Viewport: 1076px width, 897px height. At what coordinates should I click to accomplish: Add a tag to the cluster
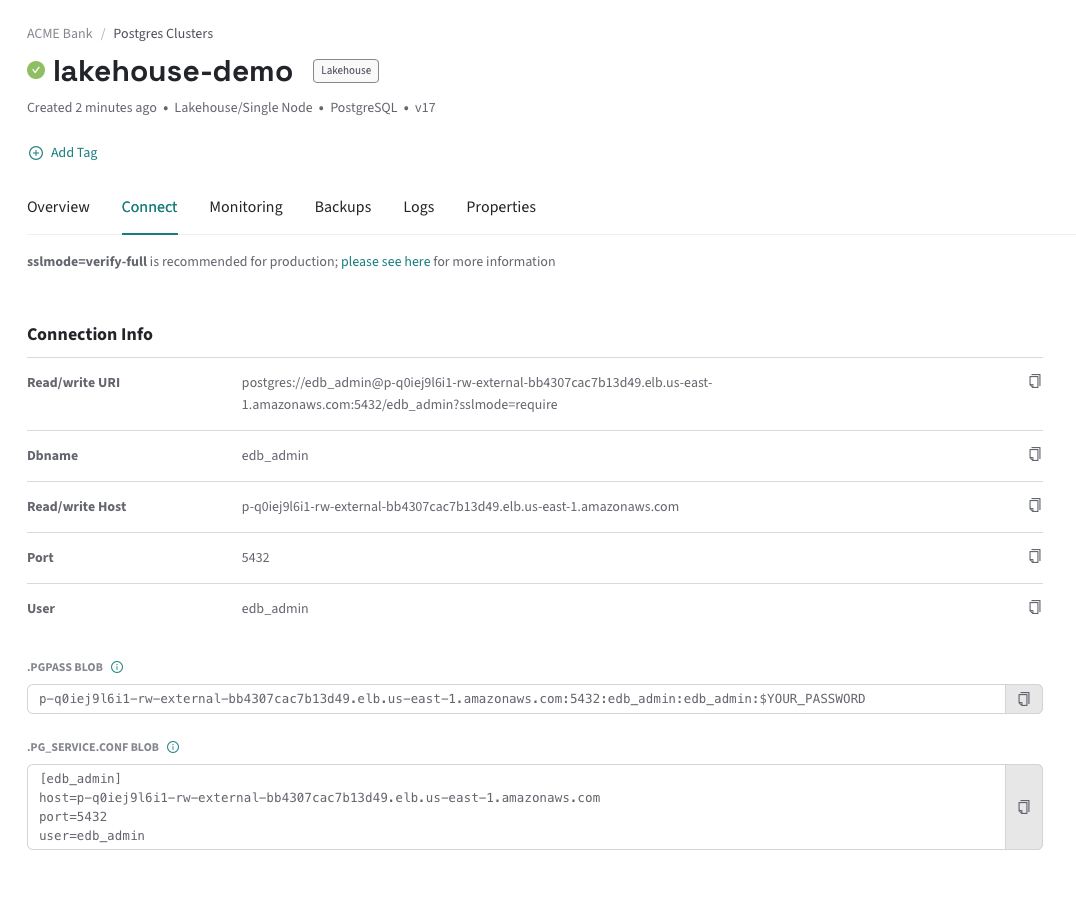point(63,153)
